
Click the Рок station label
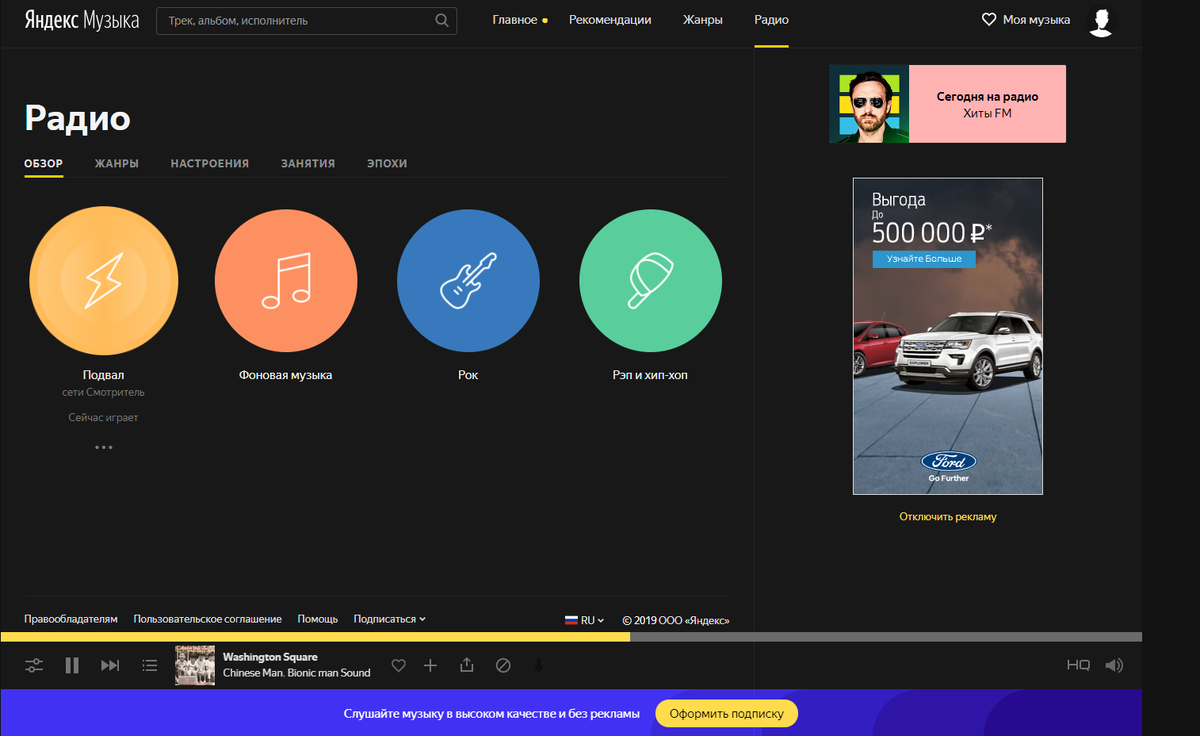click(468, 375)
